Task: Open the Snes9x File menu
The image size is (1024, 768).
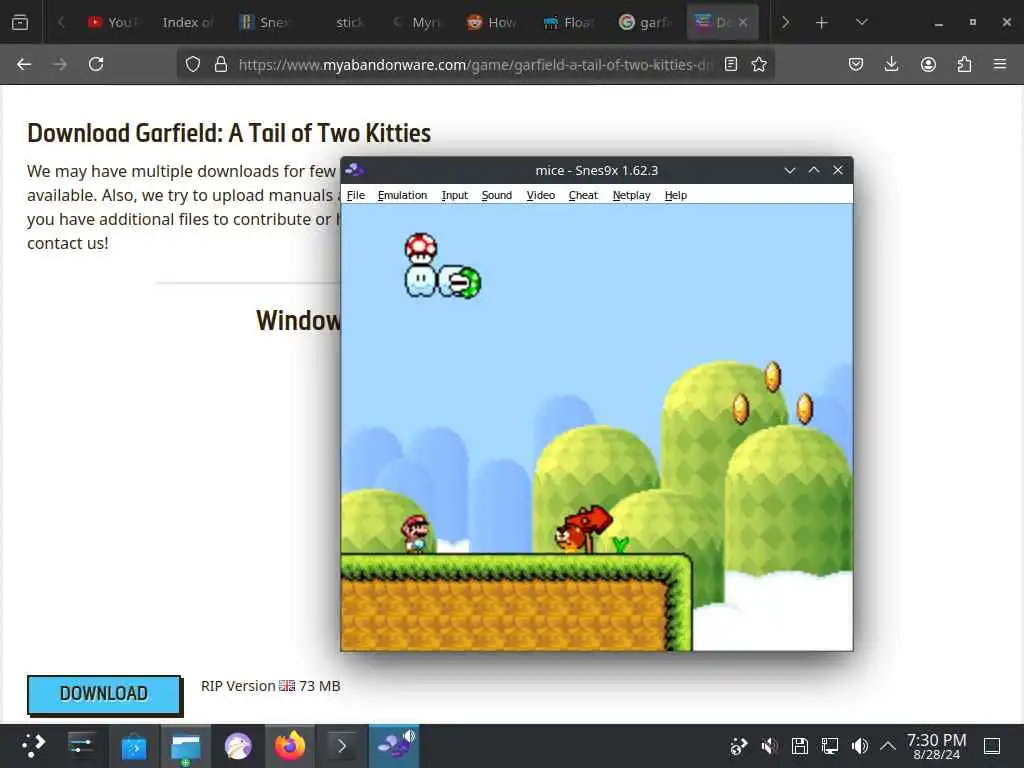Action: pyautogui.click(x=356, y=195)
